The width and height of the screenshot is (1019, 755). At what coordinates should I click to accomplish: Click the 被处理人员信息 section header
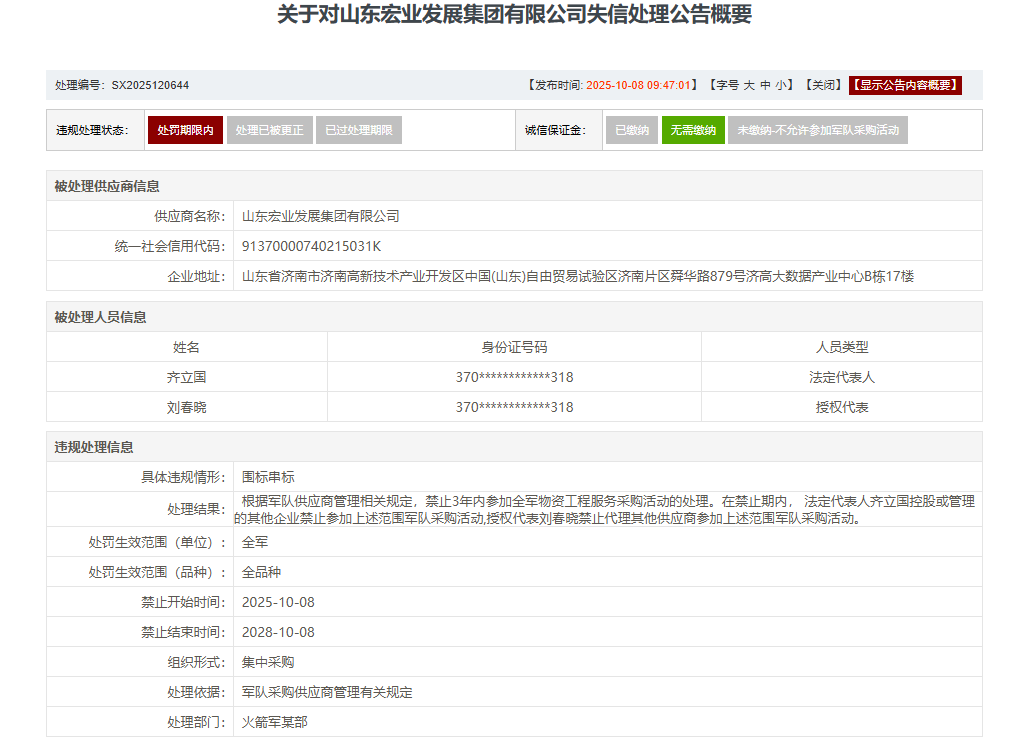100,317
